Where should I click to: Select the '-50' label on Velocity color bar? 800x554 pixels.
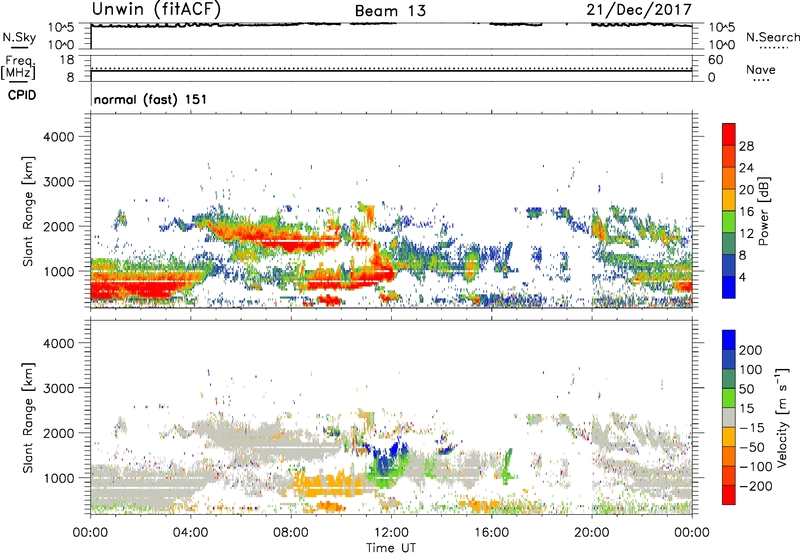coord(752,447)
